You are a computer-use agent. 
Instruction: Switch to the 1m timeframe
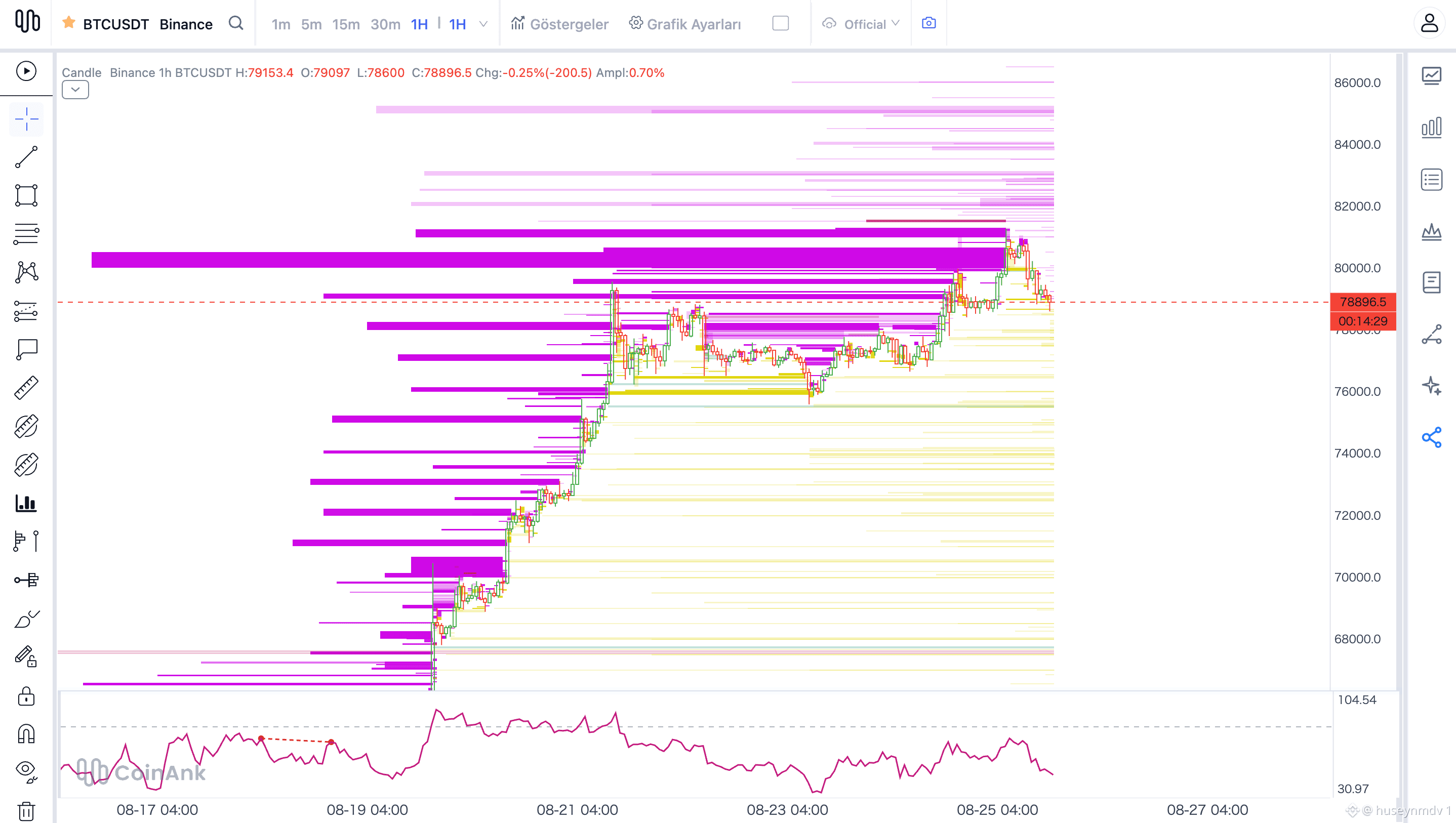pos(280,24)
